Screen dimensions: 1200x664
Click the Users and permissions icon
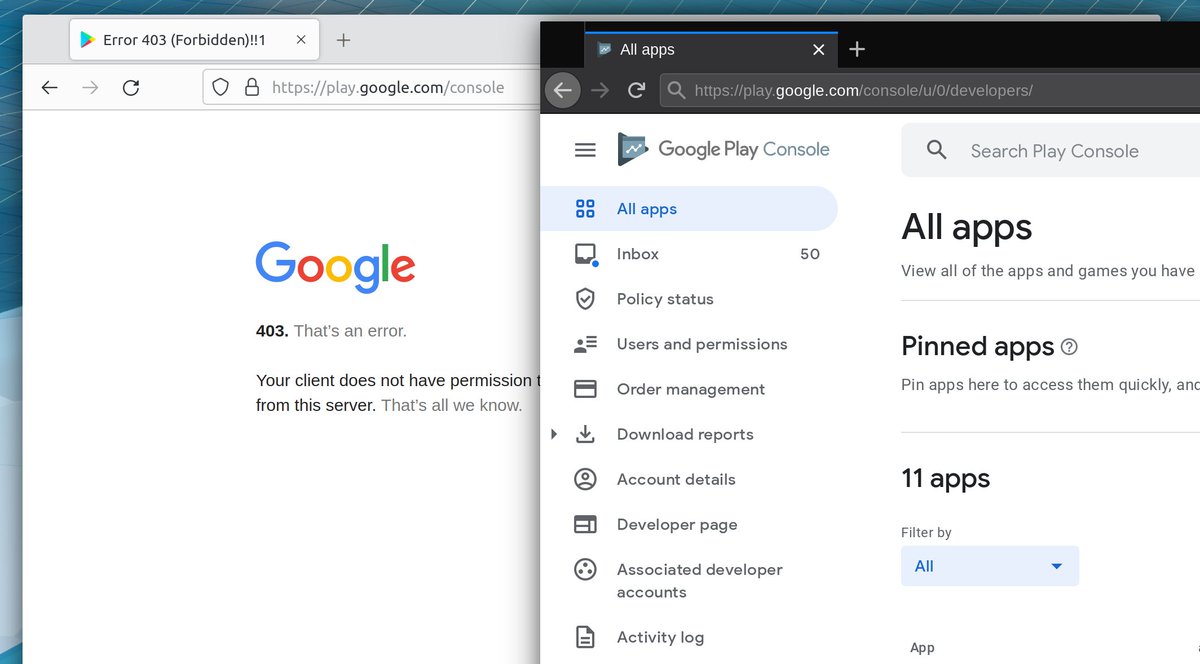tap(585, 344)
